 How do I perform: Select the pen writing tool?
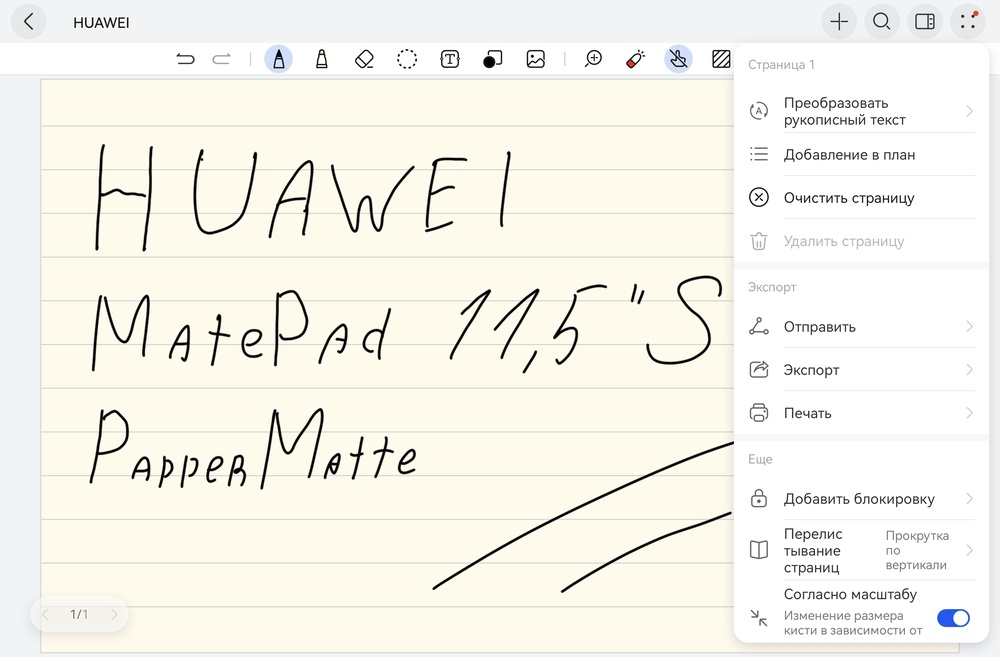(278, 59)
